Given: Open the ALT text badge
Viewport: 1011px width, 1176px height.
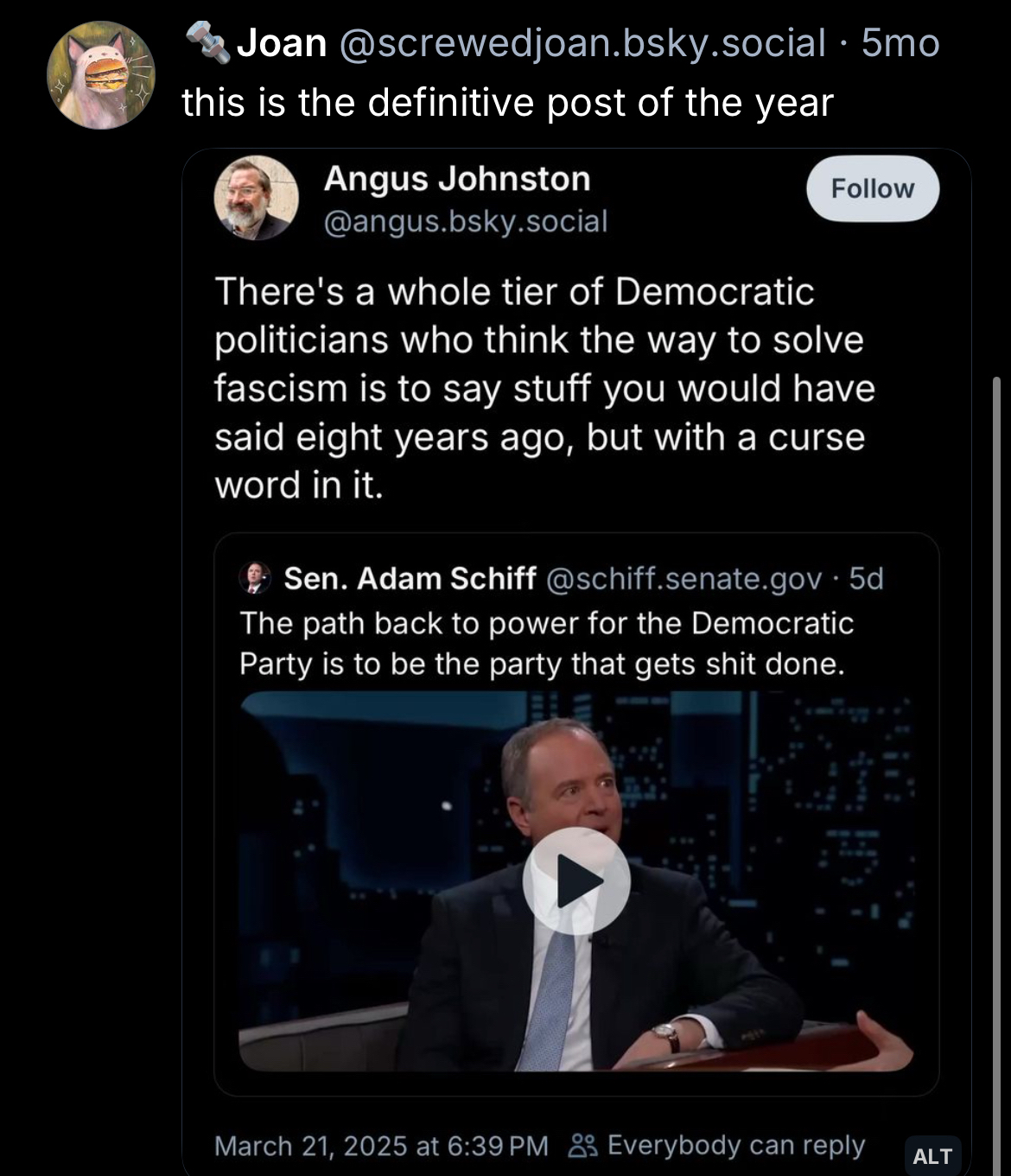Looking at the screenshot, I should point(932,1155).
